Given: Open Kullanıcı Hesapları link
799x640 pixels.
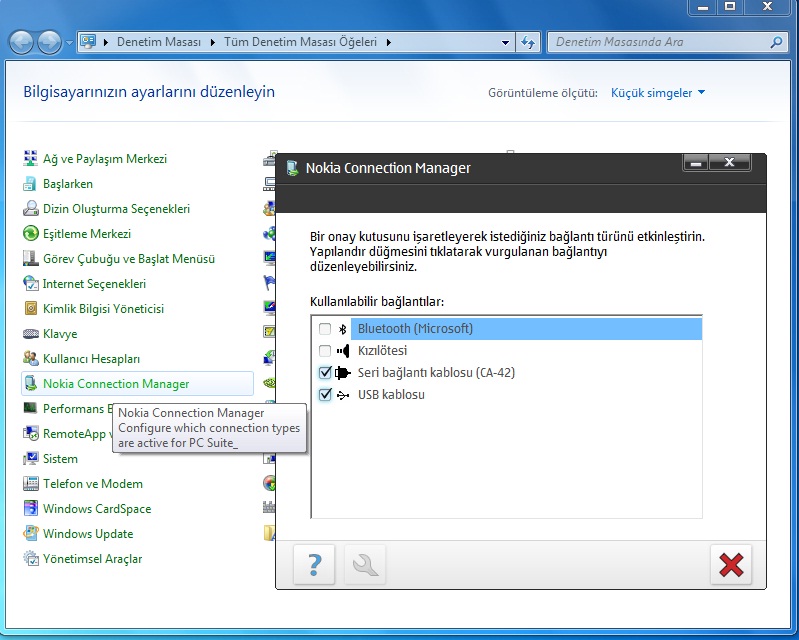Looking at the screenshot, I should 91,359.
